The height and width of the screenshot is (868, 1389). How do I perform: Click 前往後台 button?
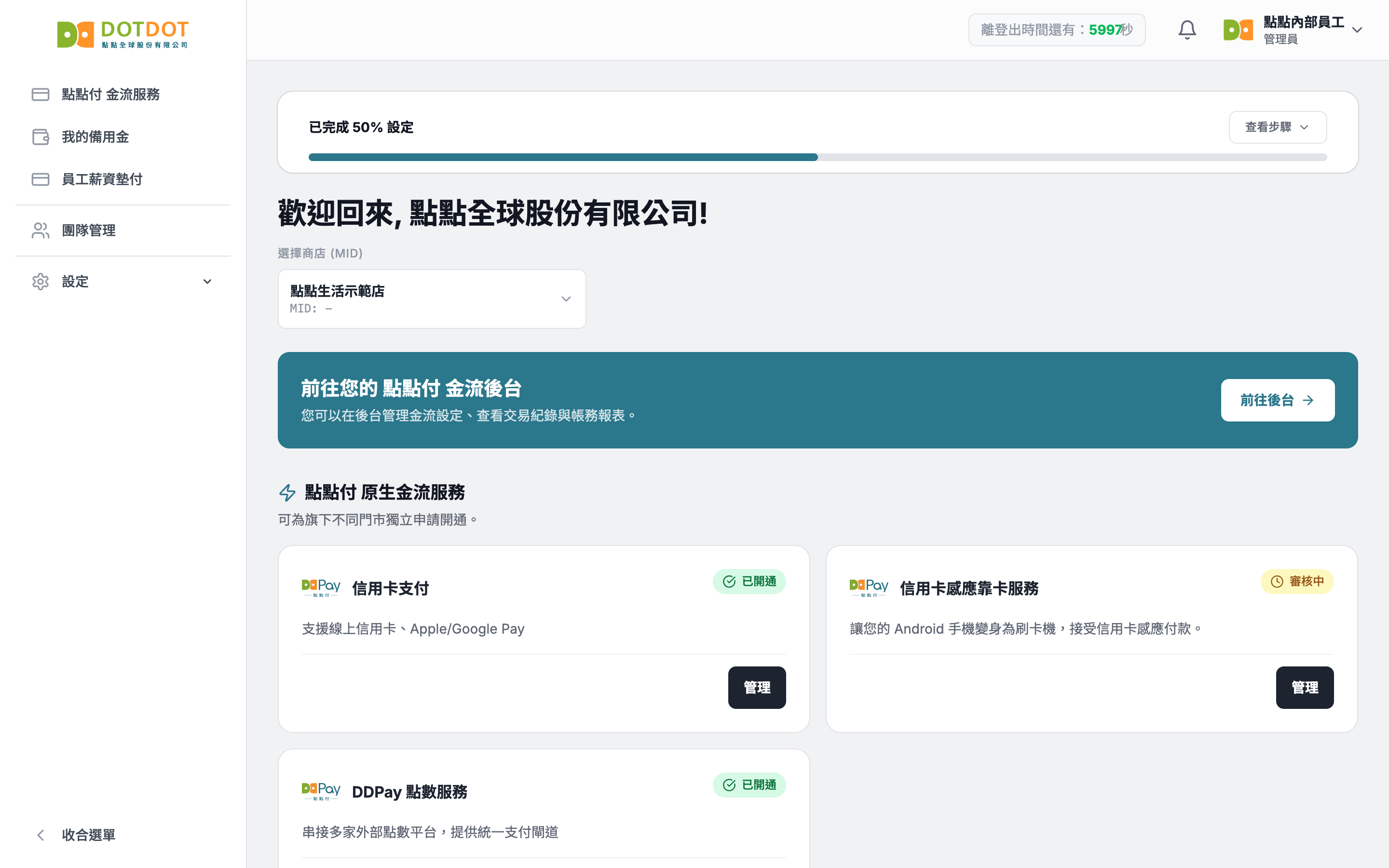pyautogui.click(x=1278, y=400)
